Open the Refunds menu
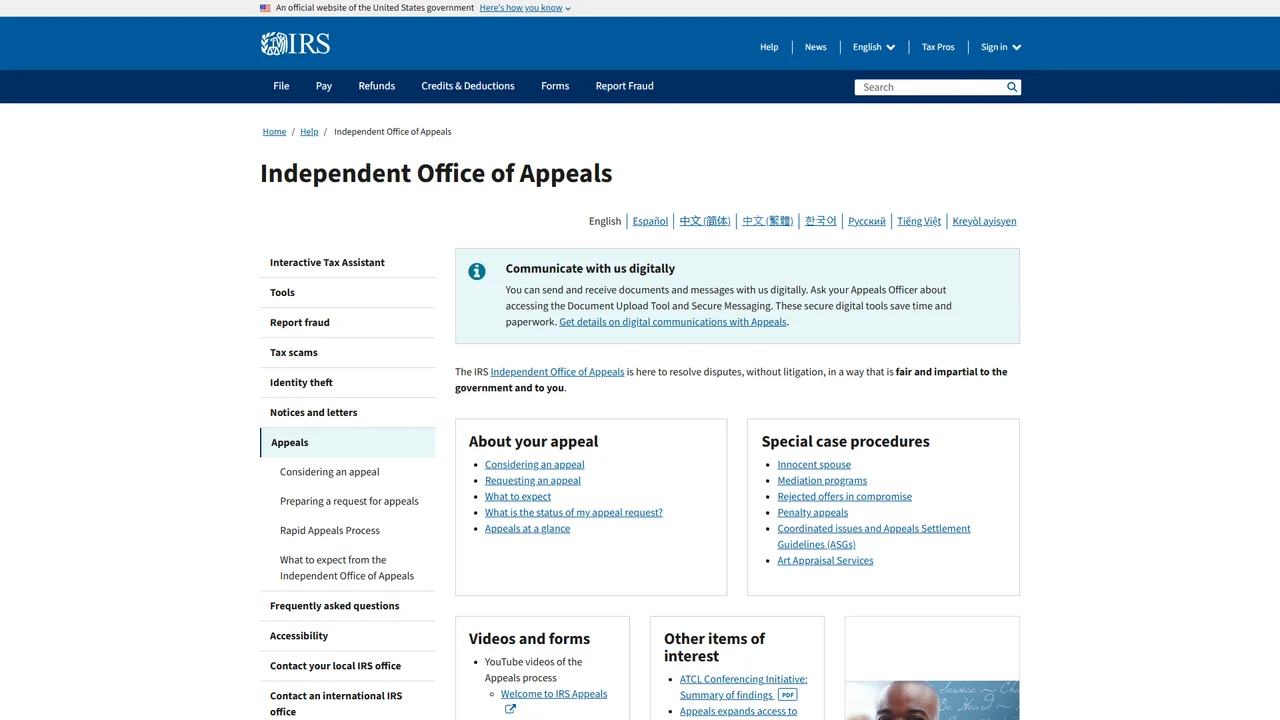1280x720 pixels. click(377, 86)
